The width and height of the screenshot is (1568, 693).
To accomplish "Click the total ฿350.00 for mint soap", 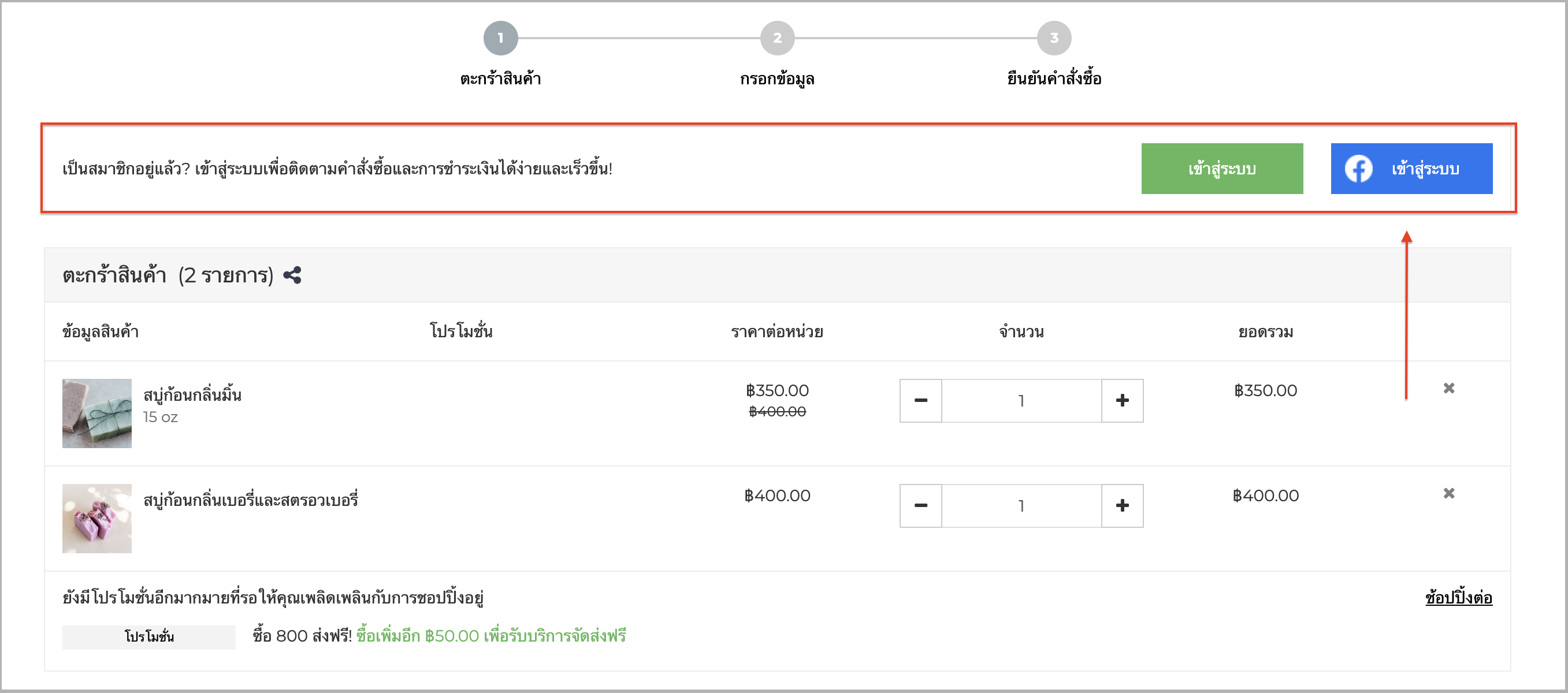I will (1265, 390).
